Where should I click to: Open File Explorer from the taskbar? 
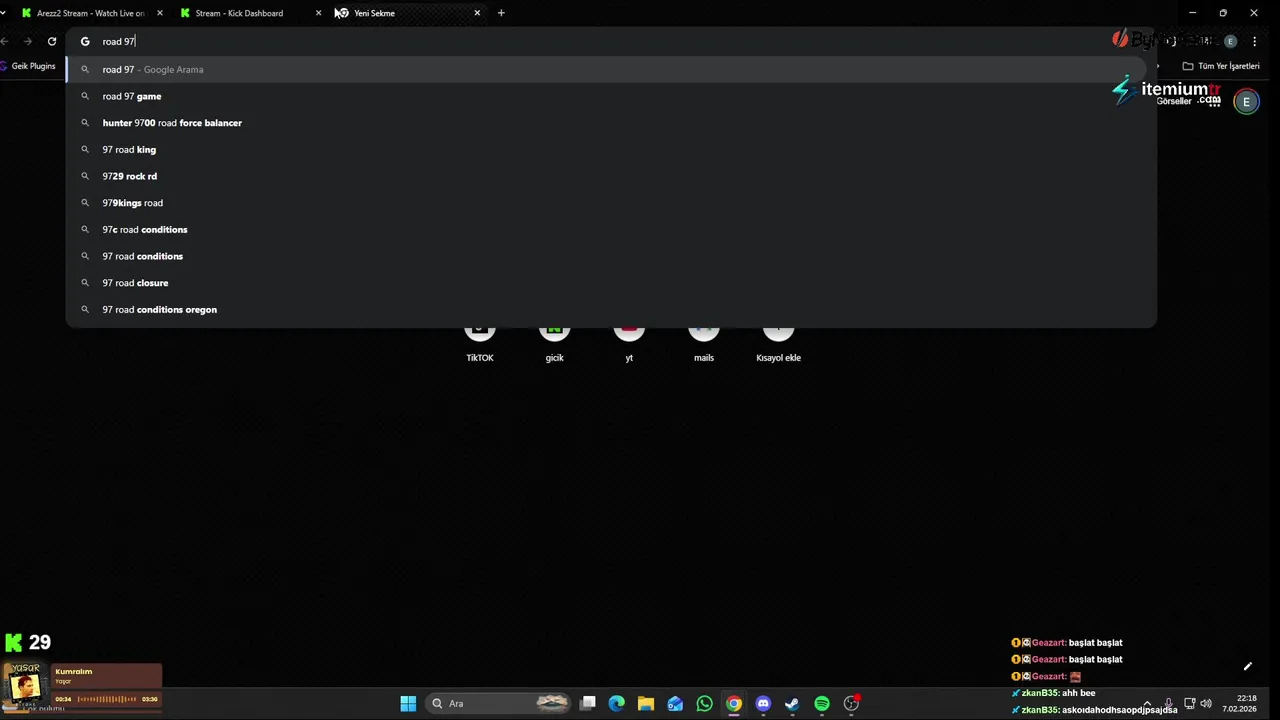[x=646, y=703]
